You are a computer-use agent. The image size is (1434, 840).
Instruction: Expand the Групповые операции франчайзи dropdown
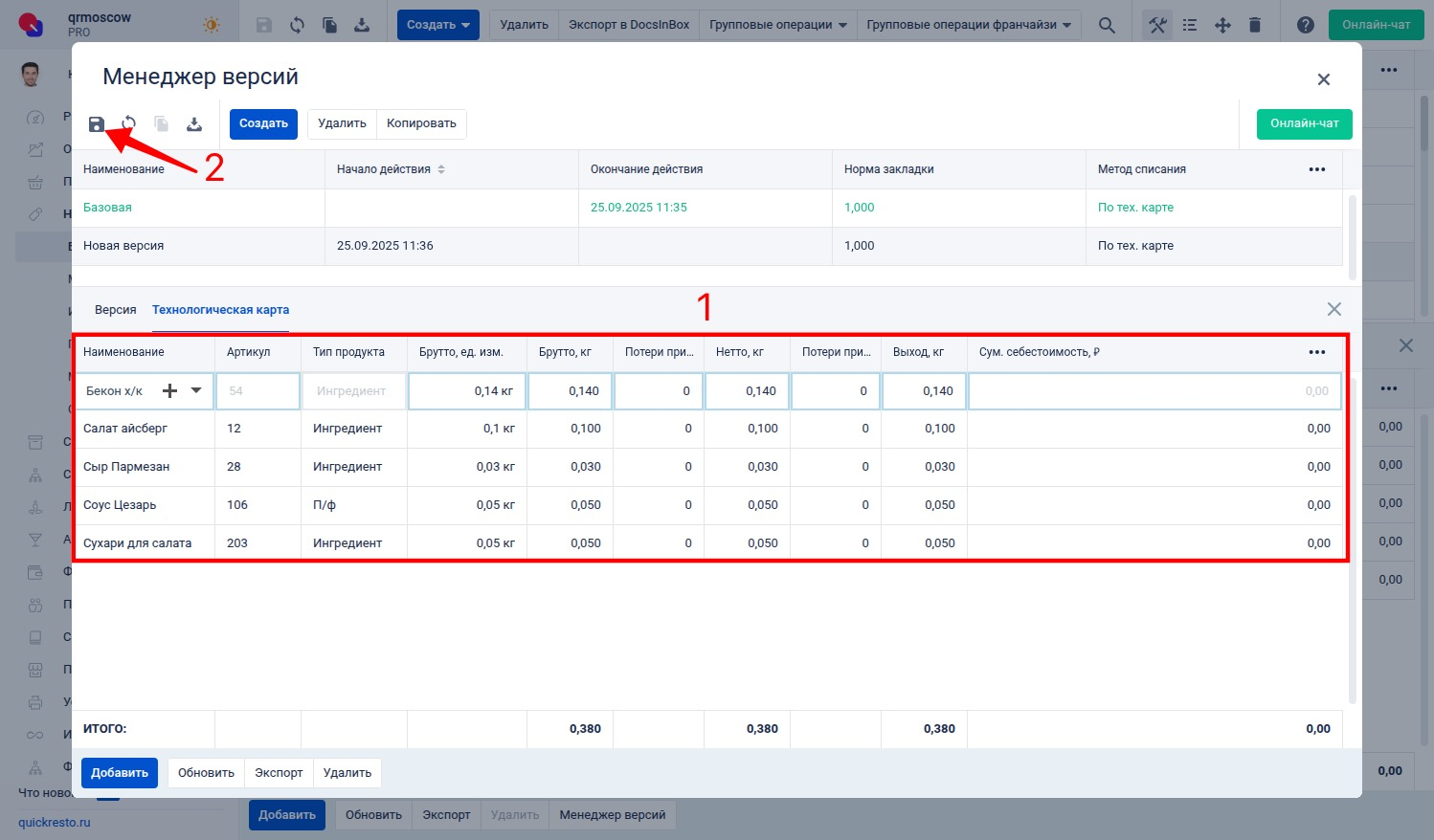click(x=968, y=25)
